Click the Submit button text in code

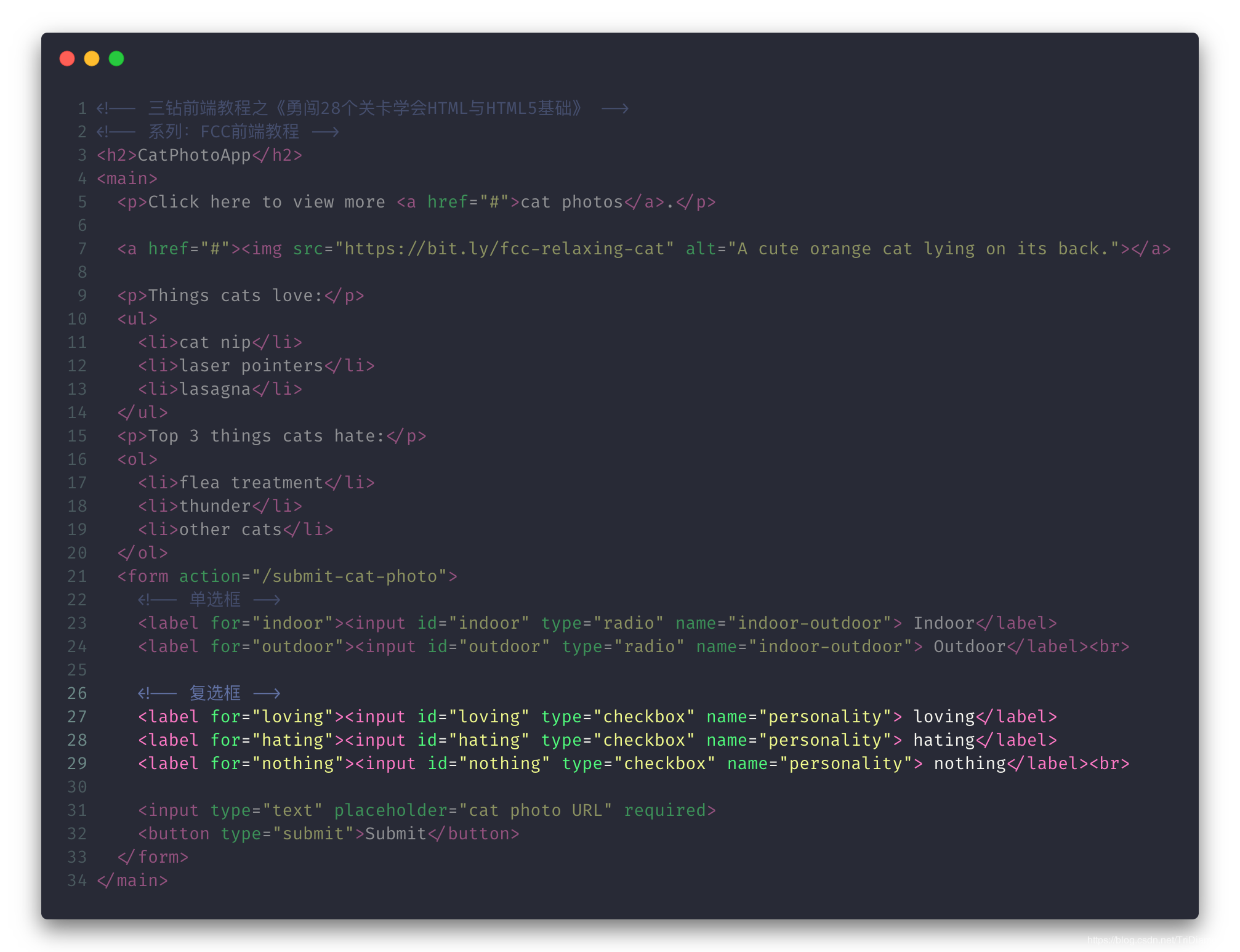pyautogui.click(x=395, y=834)
